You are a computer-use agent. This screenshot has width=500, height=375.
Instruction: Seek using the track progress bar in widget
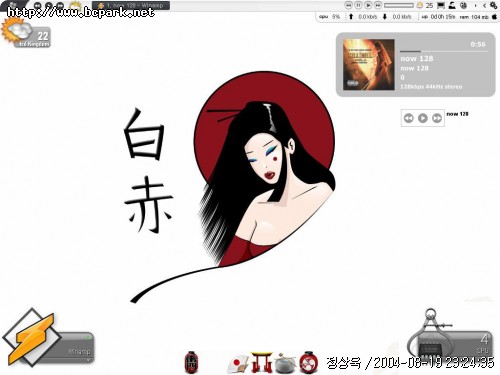pos(444,51)
